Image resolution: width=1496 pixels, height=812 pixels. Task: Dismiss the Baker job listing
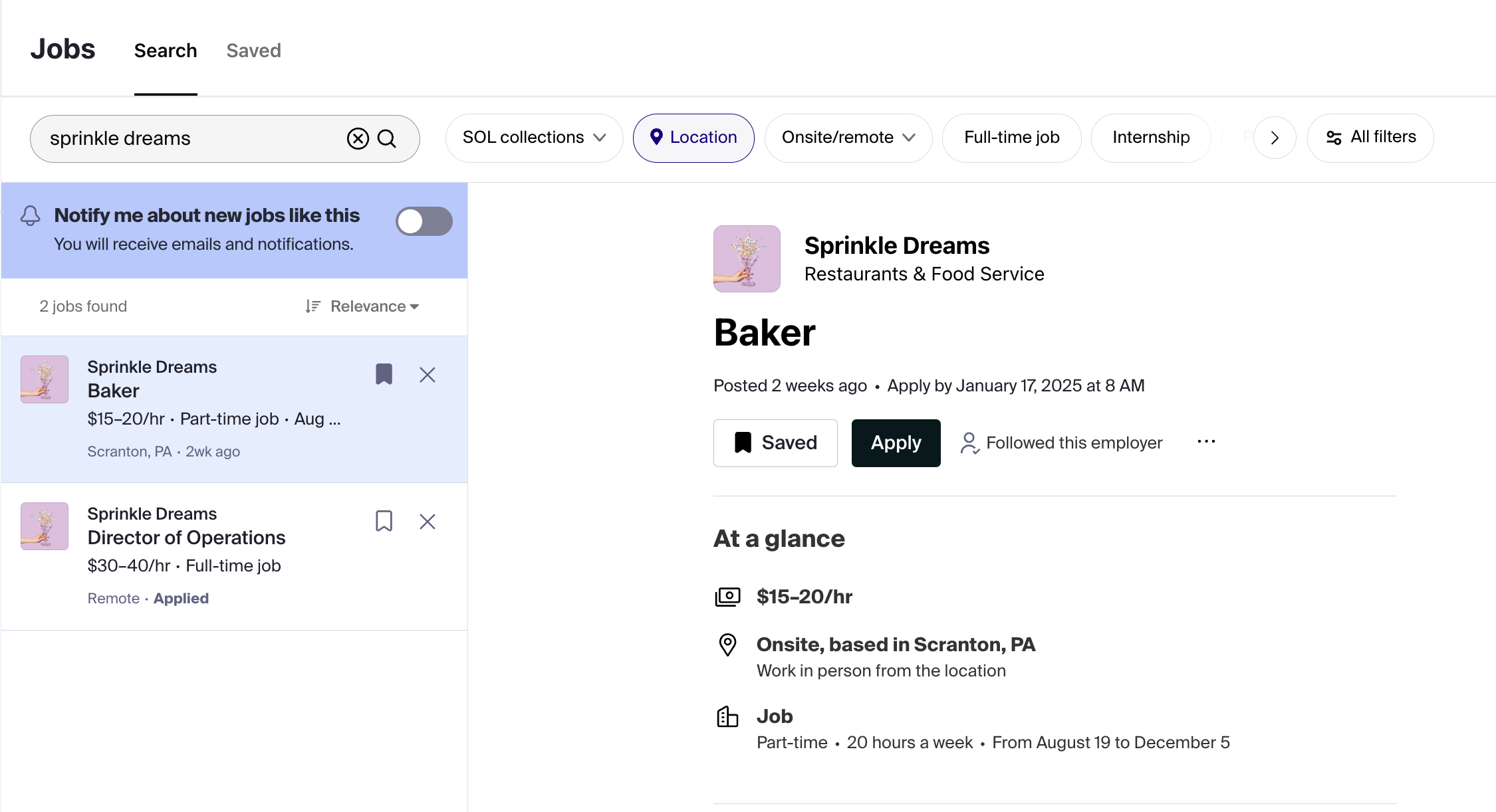428,375
